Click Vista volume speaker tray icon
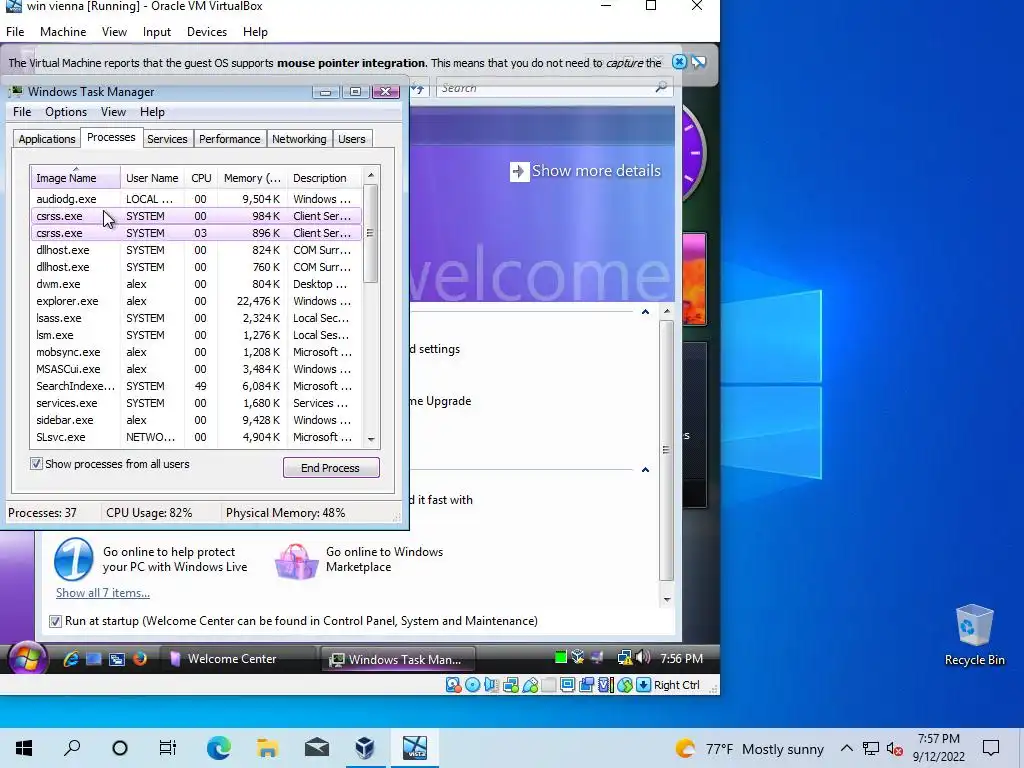 643,658
